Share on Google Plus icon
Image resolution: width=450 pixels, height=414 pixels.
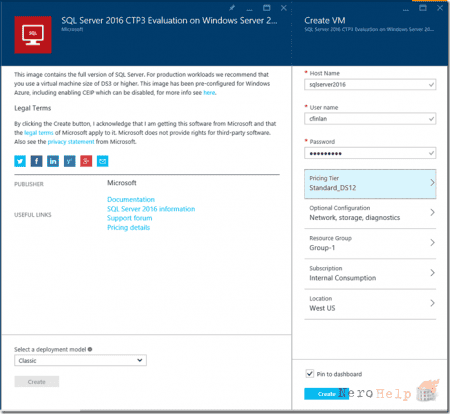86,161
